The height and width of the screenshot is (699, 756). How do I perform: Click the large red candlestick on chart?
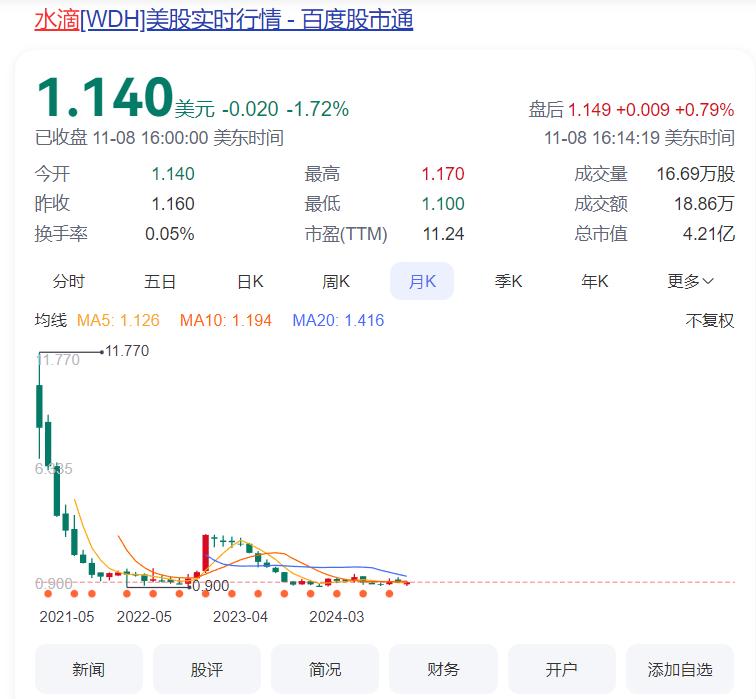pos(205,553)
